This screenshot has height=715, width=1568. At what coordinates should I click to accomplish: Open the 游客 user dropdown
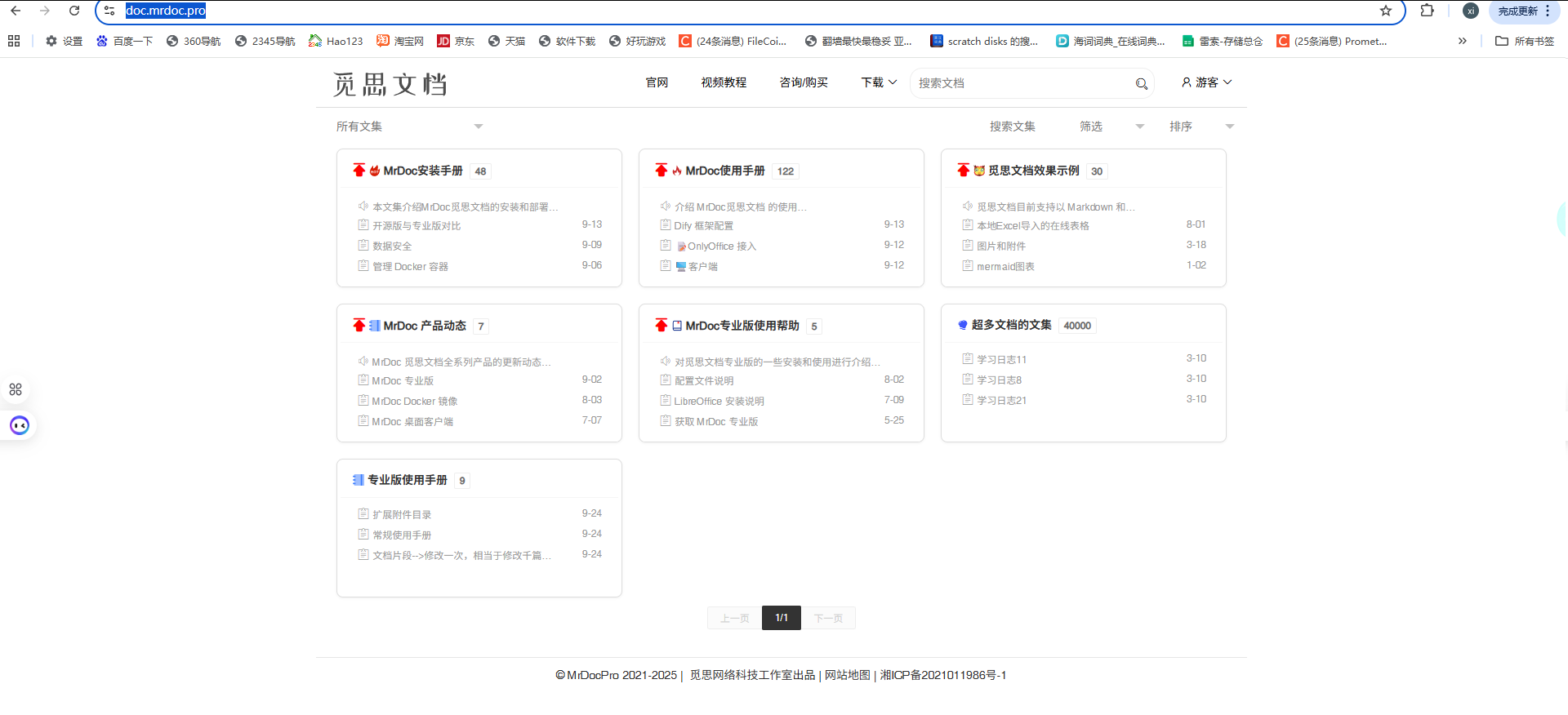[1206, 82]
